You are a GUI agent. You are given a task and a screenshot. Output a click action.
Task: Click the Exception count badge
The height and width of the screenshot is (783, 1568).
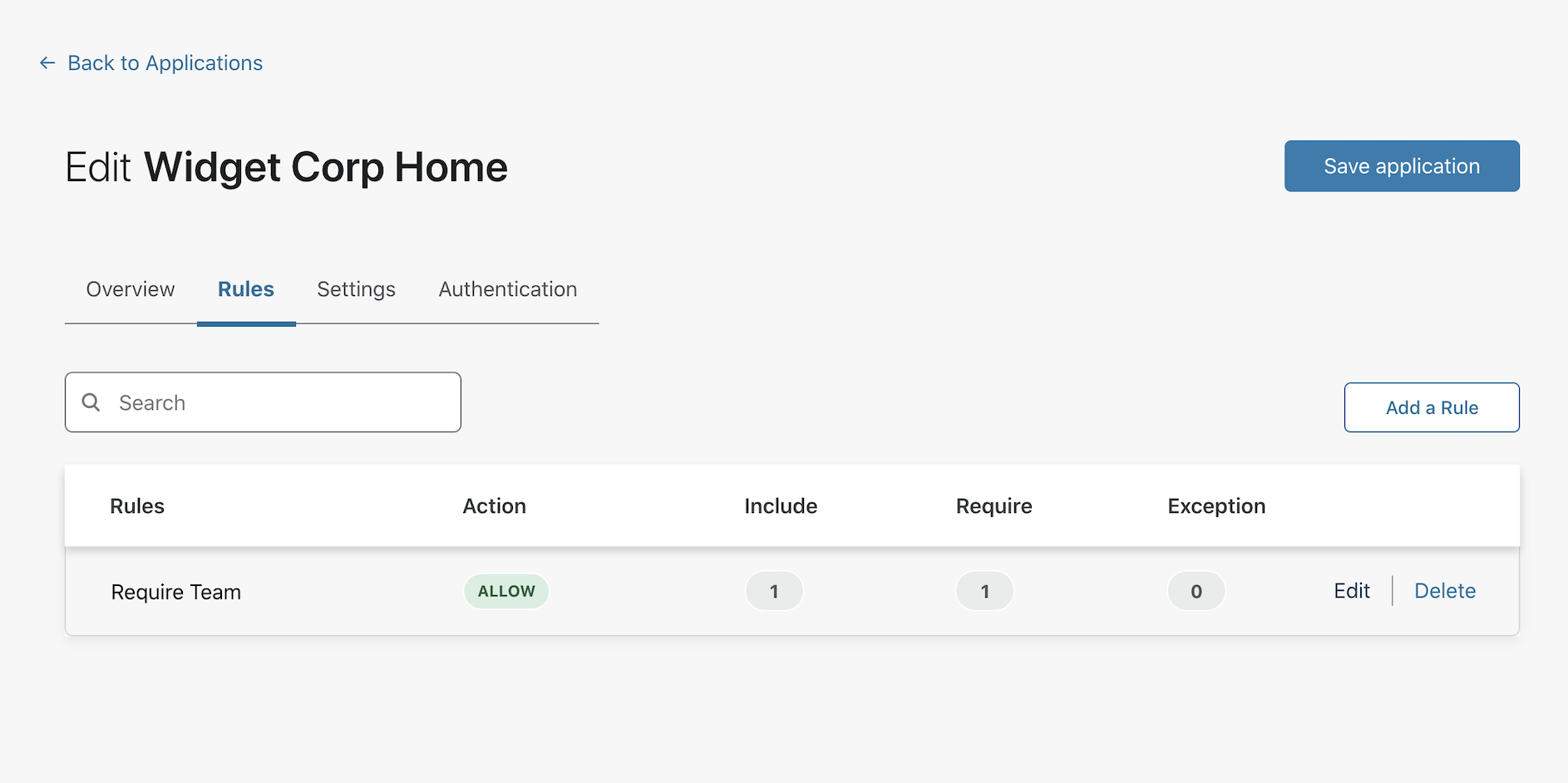(x=1196, y=591)
